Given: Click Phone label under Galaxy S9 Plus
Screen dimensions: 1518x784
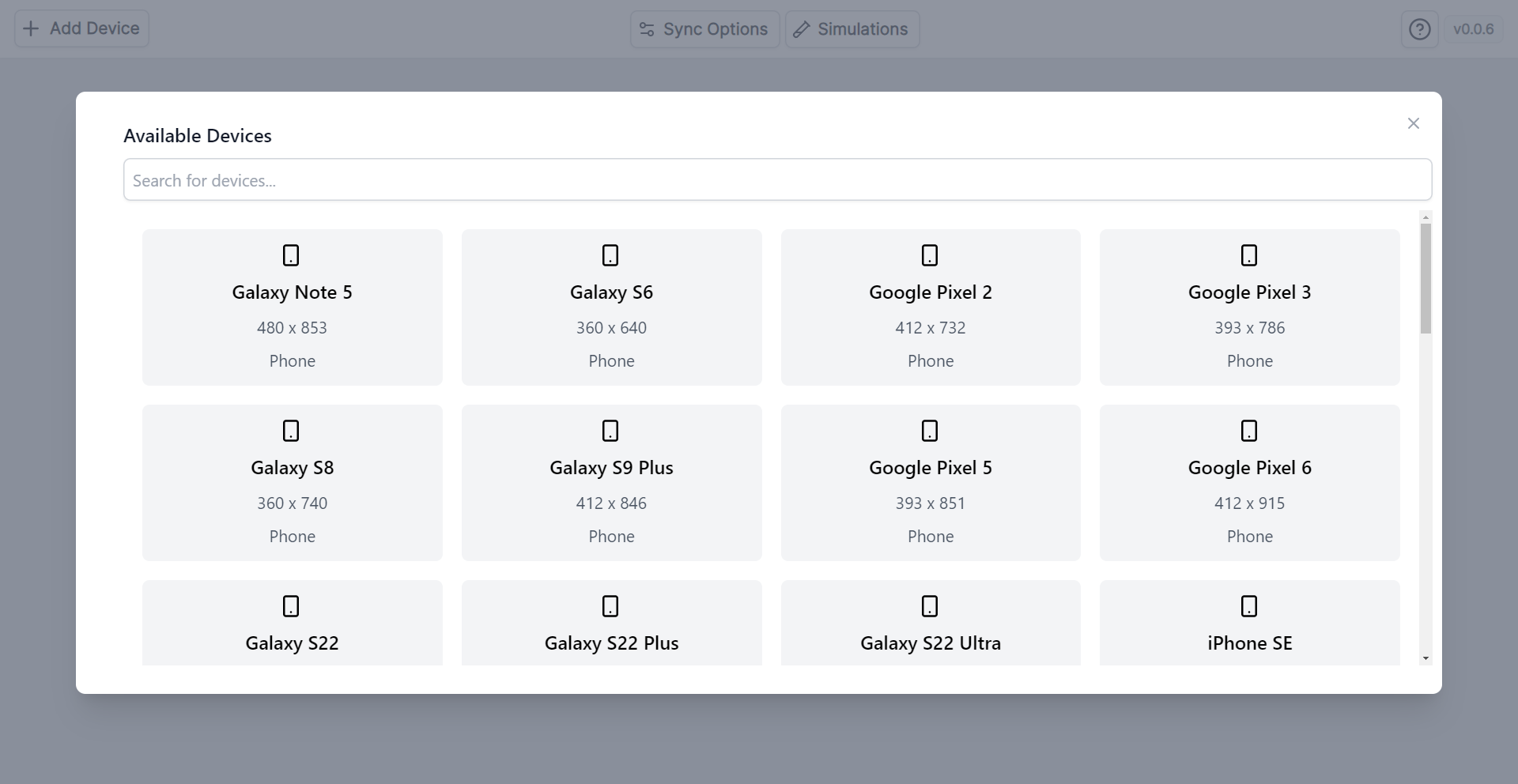Looking at the screenshot, I should [x=611, y=537].
